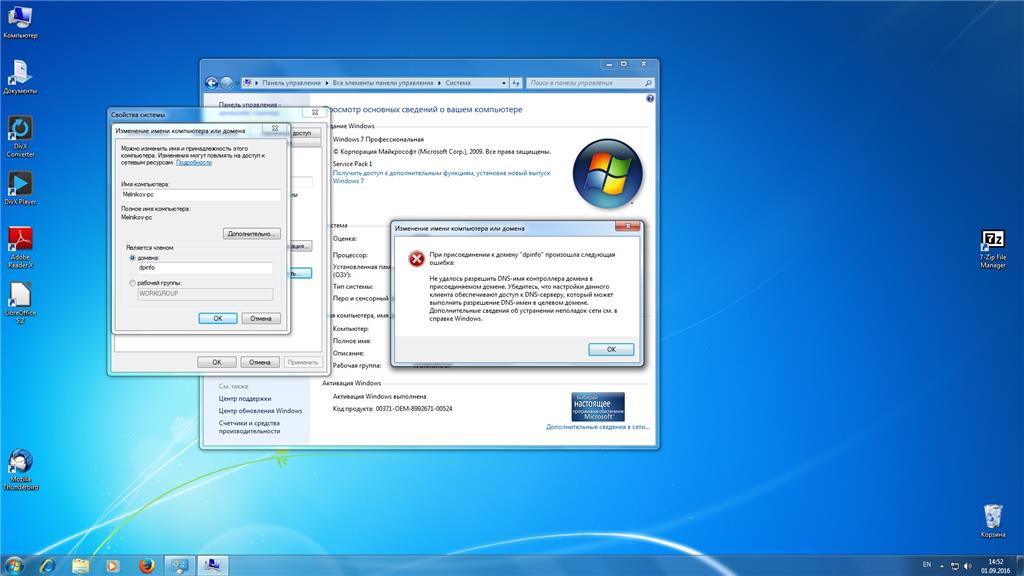Open the Компьютер desktop icon

tap(20, 22)
